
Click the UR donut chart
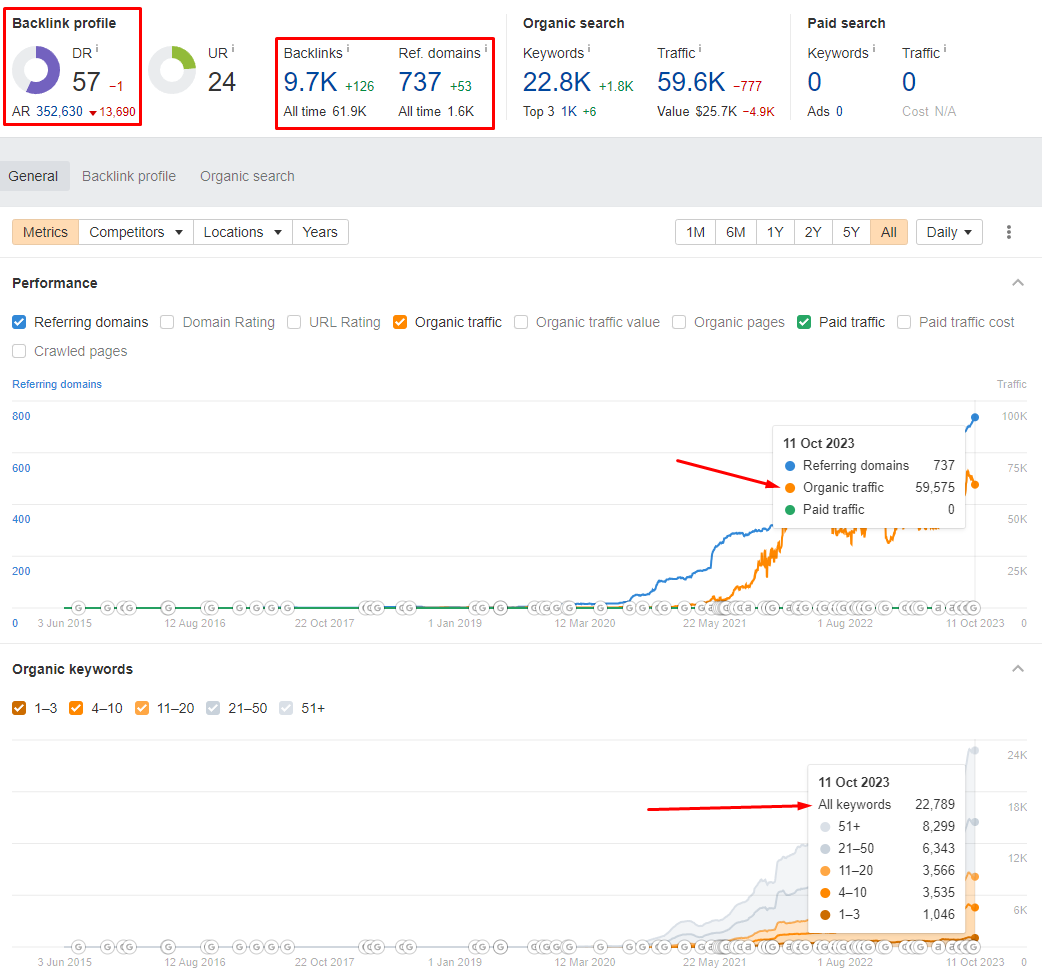(171, 70)
